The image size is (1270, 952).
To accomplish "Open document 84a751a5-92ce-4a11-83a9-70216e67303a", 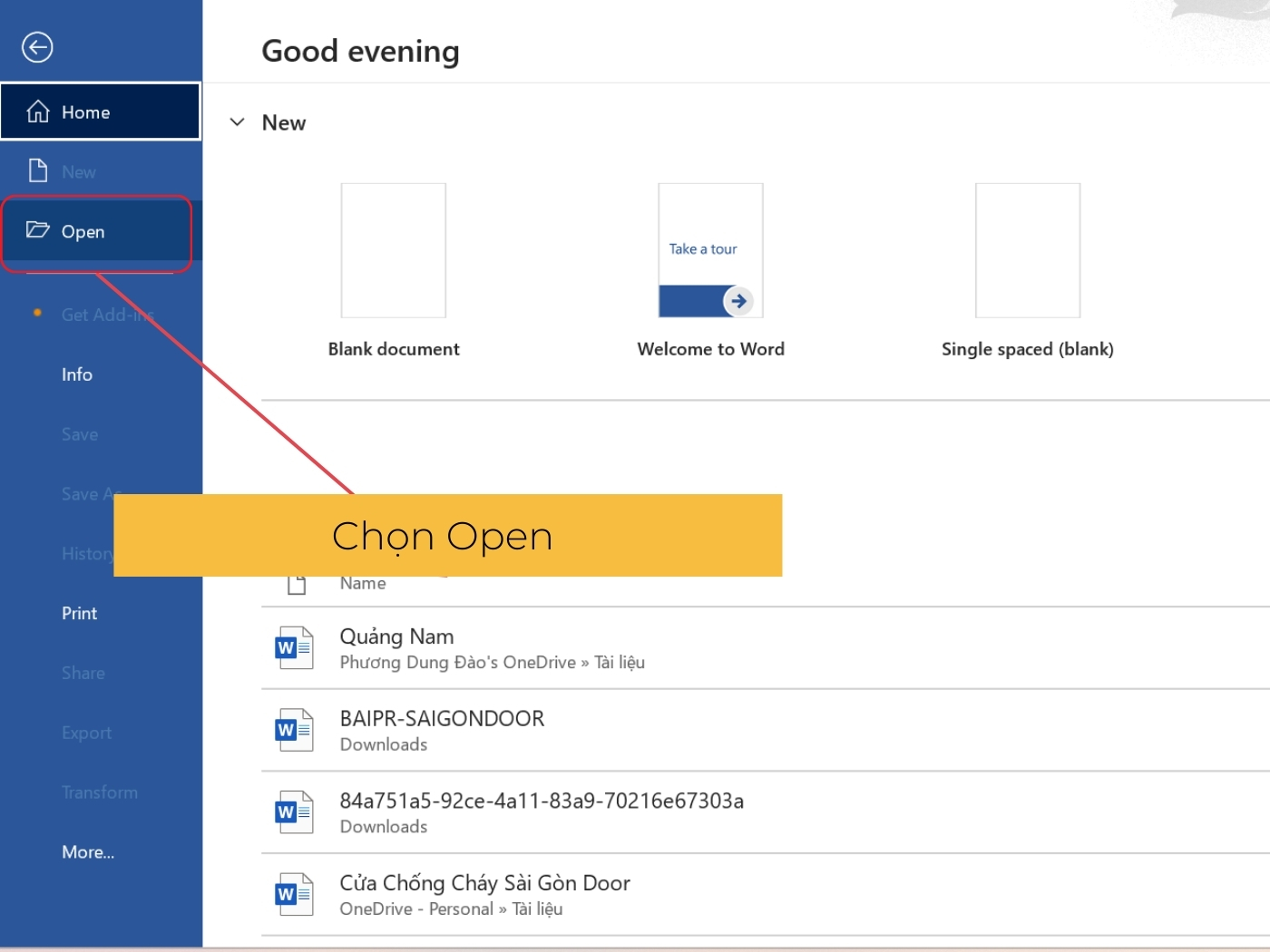I will [x=766, y=812].
